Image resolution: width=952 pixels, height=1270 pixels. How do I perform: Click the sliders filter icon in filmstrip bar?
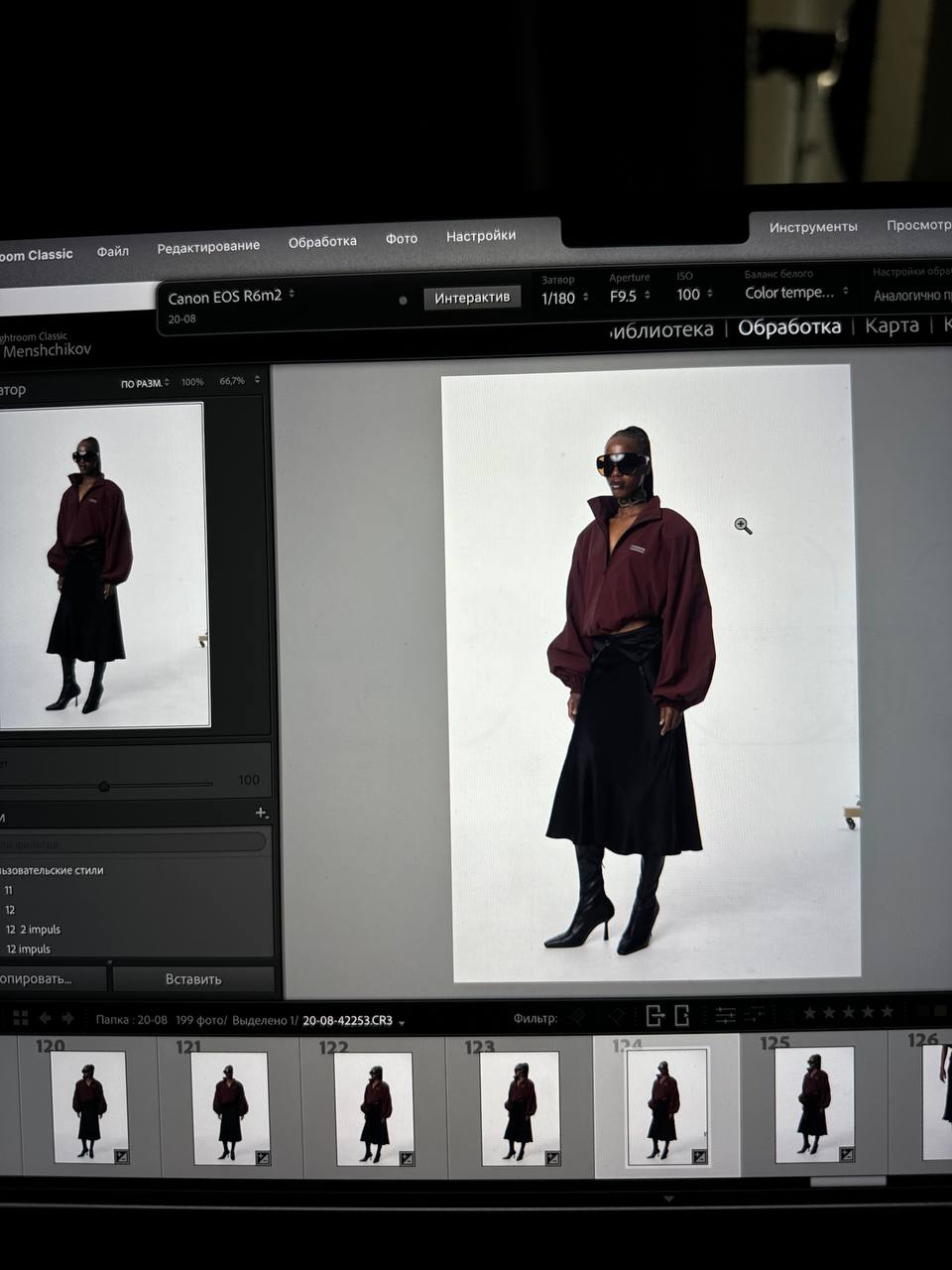726,1015
